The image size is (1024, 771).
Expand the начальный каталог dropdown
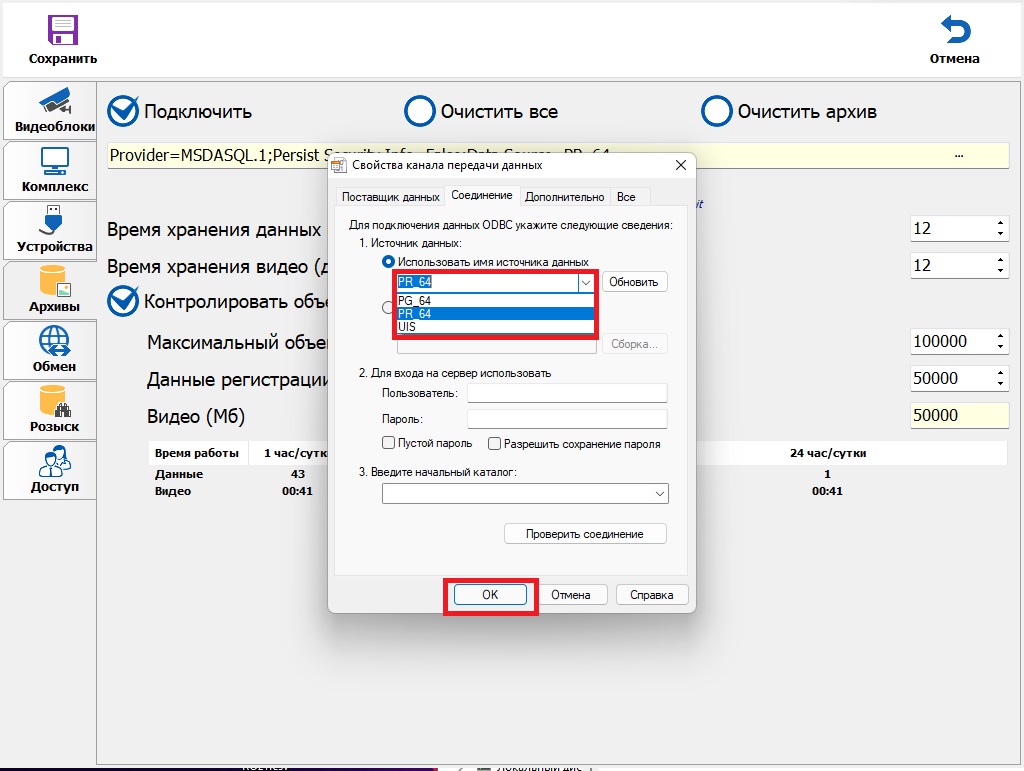coord(659,494)
